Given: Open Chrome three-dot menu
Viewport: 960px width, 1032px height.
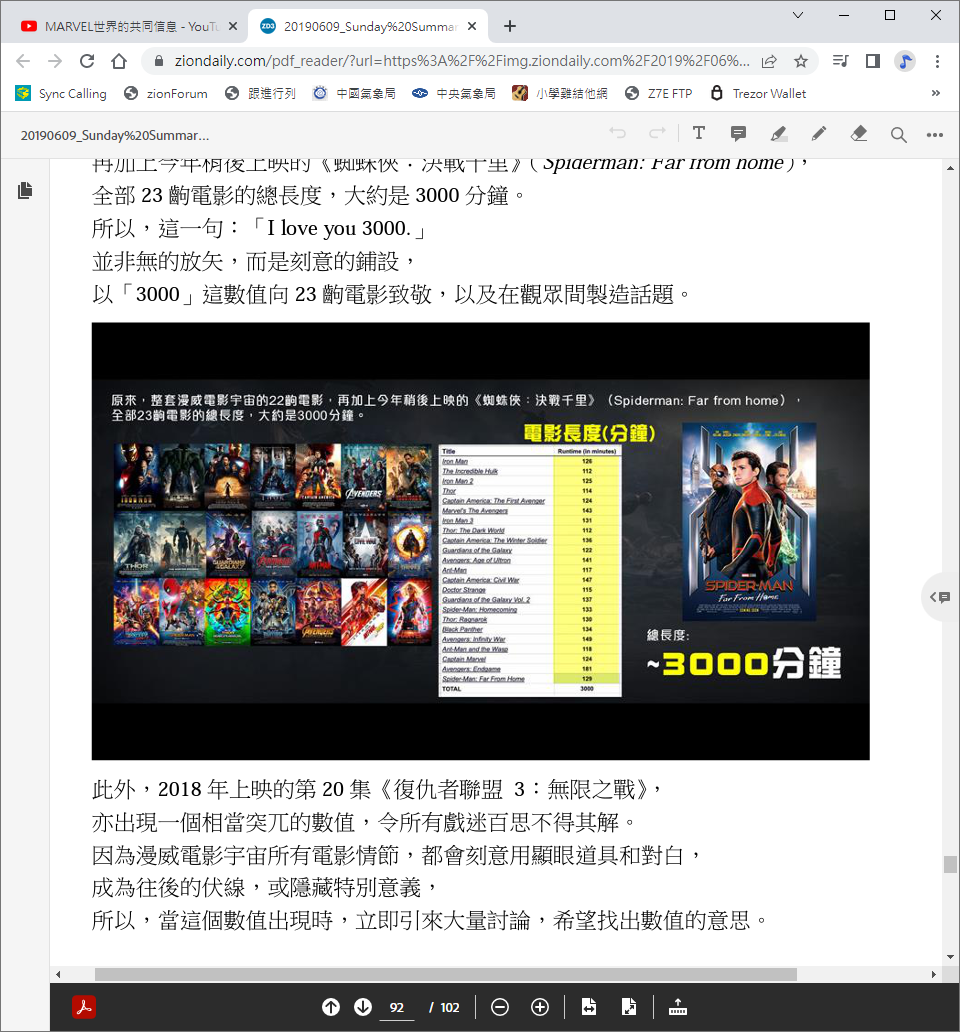Looking at the screenshot, I should click(937, 61).
